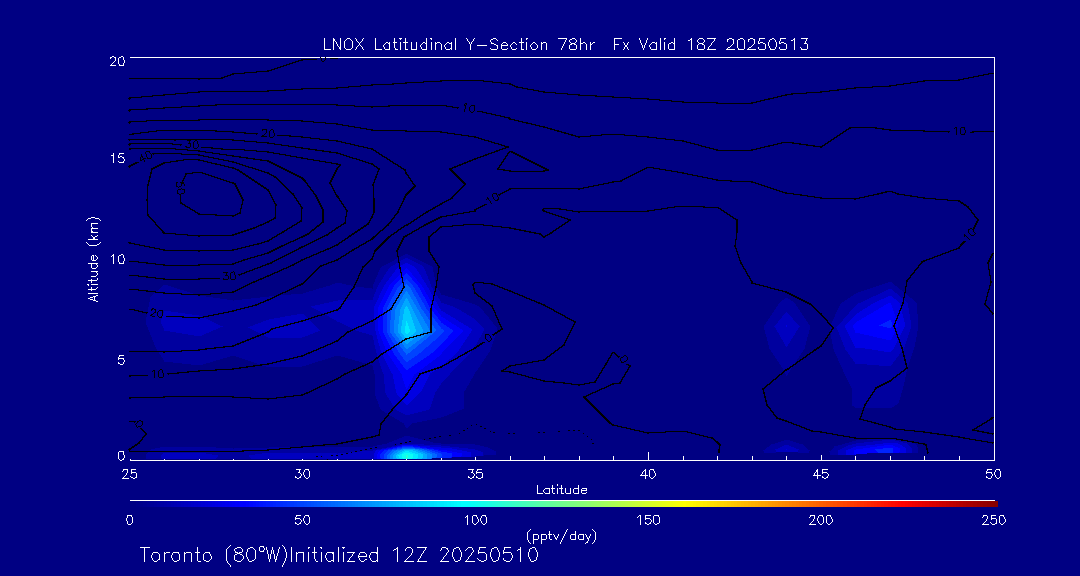The width and height of the screenshot is (1080, 576).
Task: Click the latitude tick label 35
Action: click(475, 474)
